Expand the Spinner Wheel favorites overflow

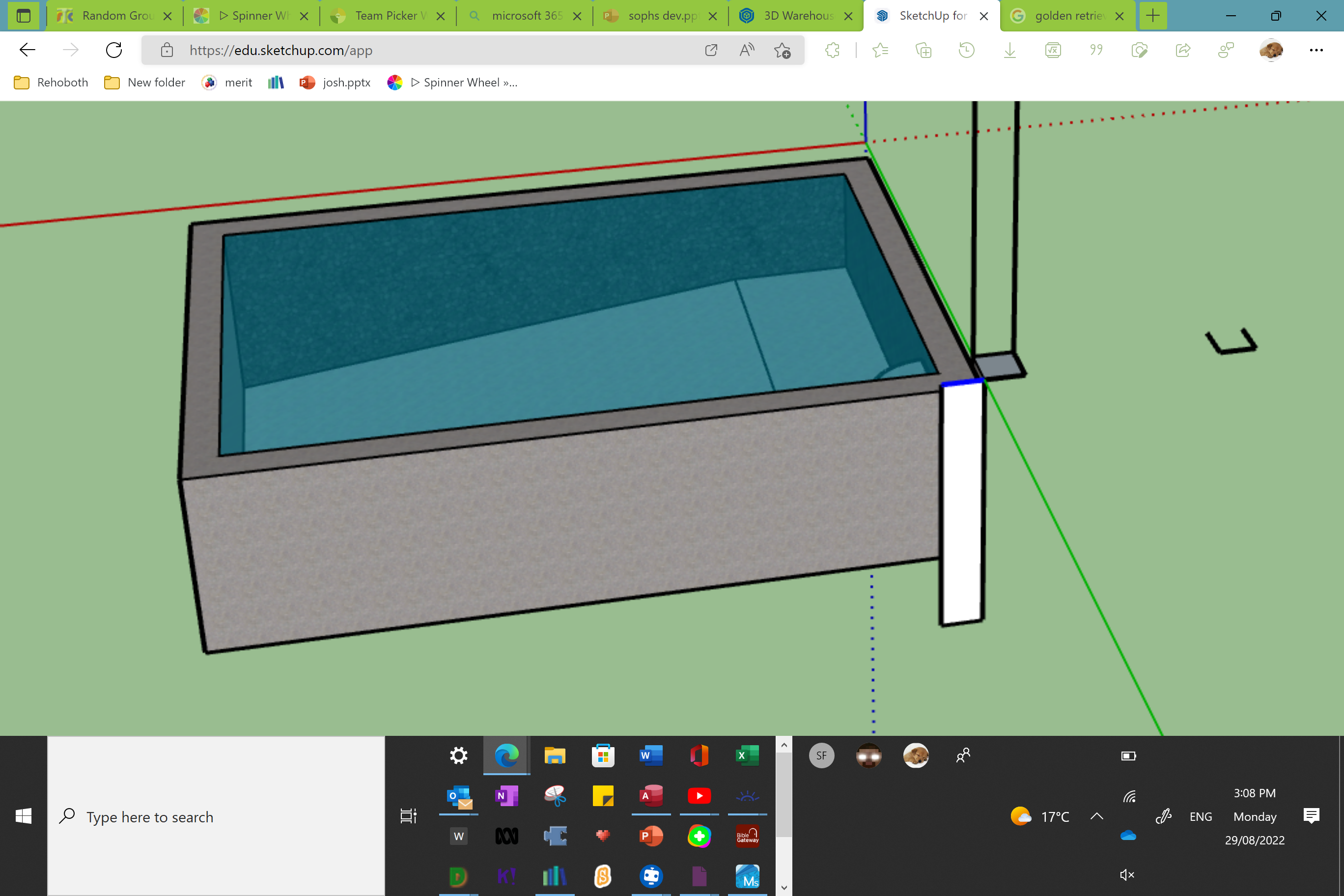(x=511, y=83)
